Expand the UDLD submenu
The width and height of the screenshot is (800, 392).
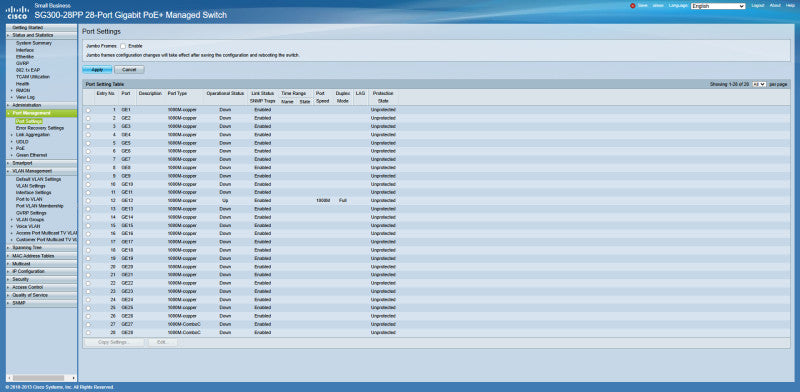click(22, 141)
